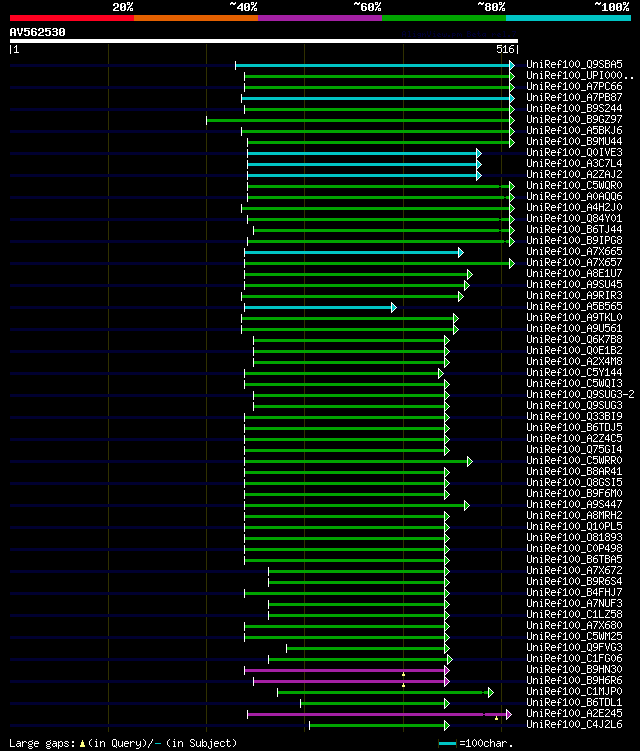This screenshot has height=751, width=640.
Task: Click the arrowhead ending the A7X665 alignment
Action: pos(461,252)
